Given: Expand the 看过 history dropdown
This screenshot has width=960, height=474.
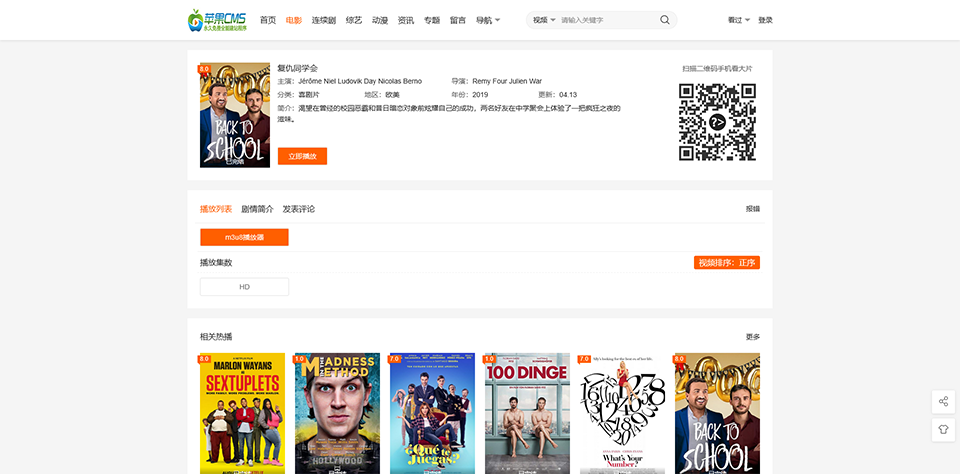Looking at the screenshot, I should click(x=738, y=20).
